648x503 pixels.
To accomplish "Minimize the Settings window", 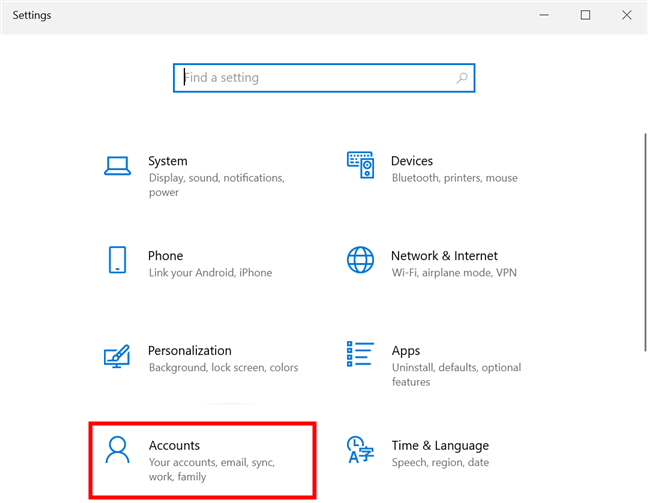I will pos(544,15).
